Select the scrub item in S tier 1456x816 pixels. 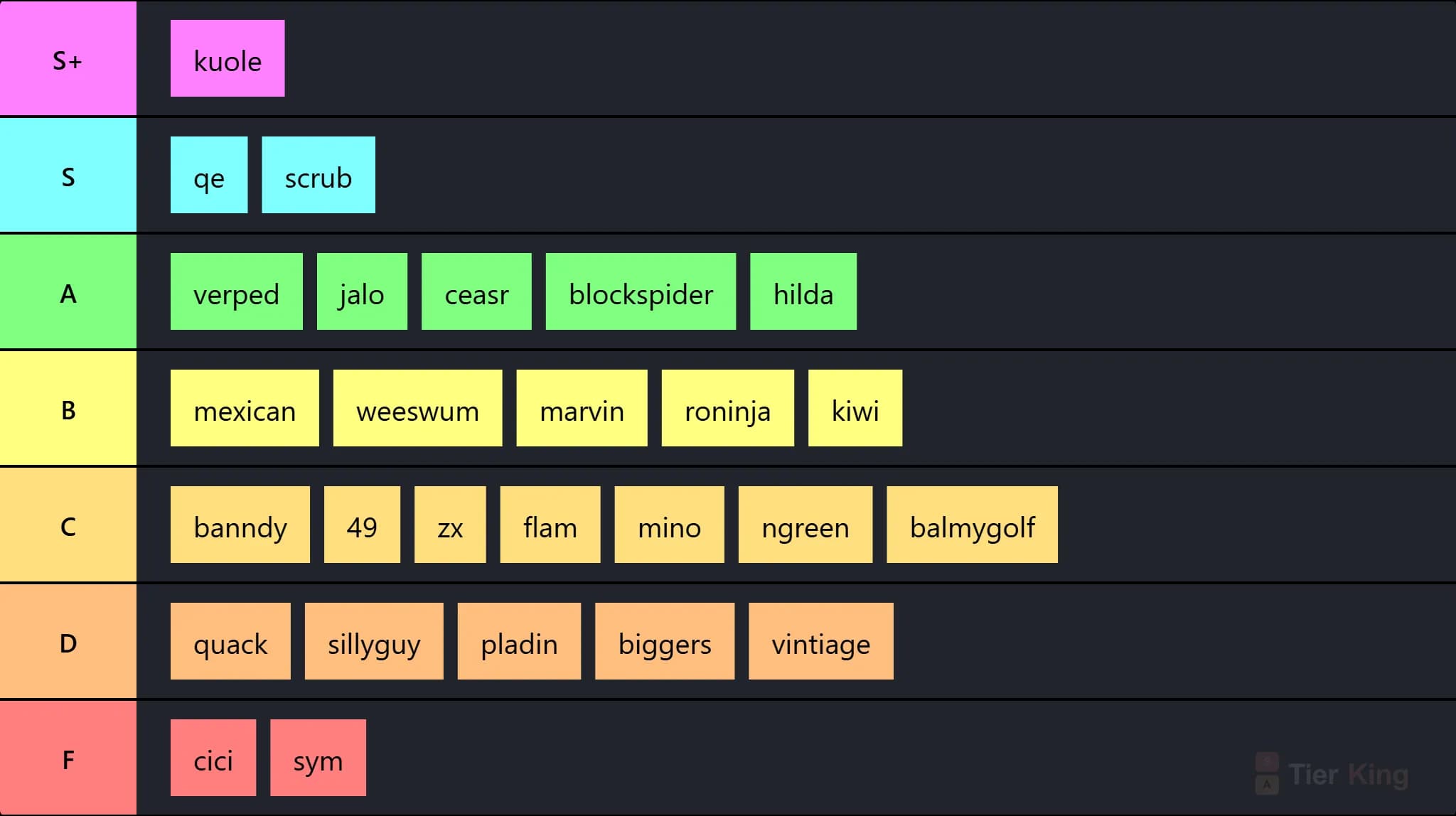318,175
